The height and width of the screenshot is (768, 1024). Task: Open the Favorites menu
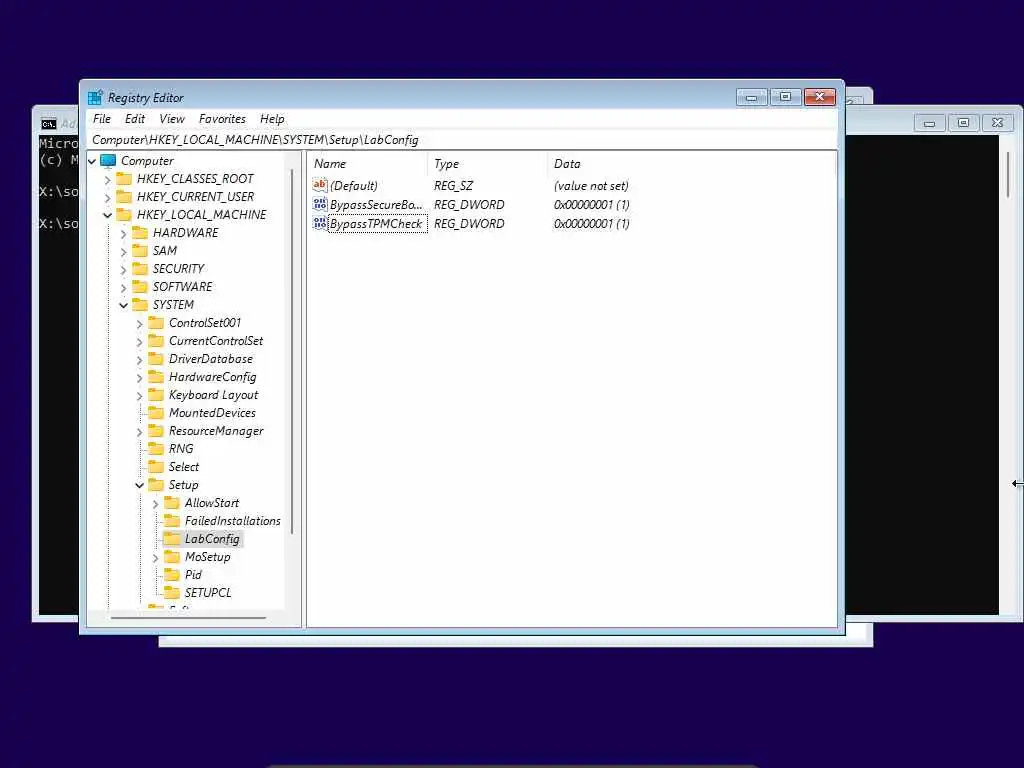pyautogui.click(x=222, y=119)
